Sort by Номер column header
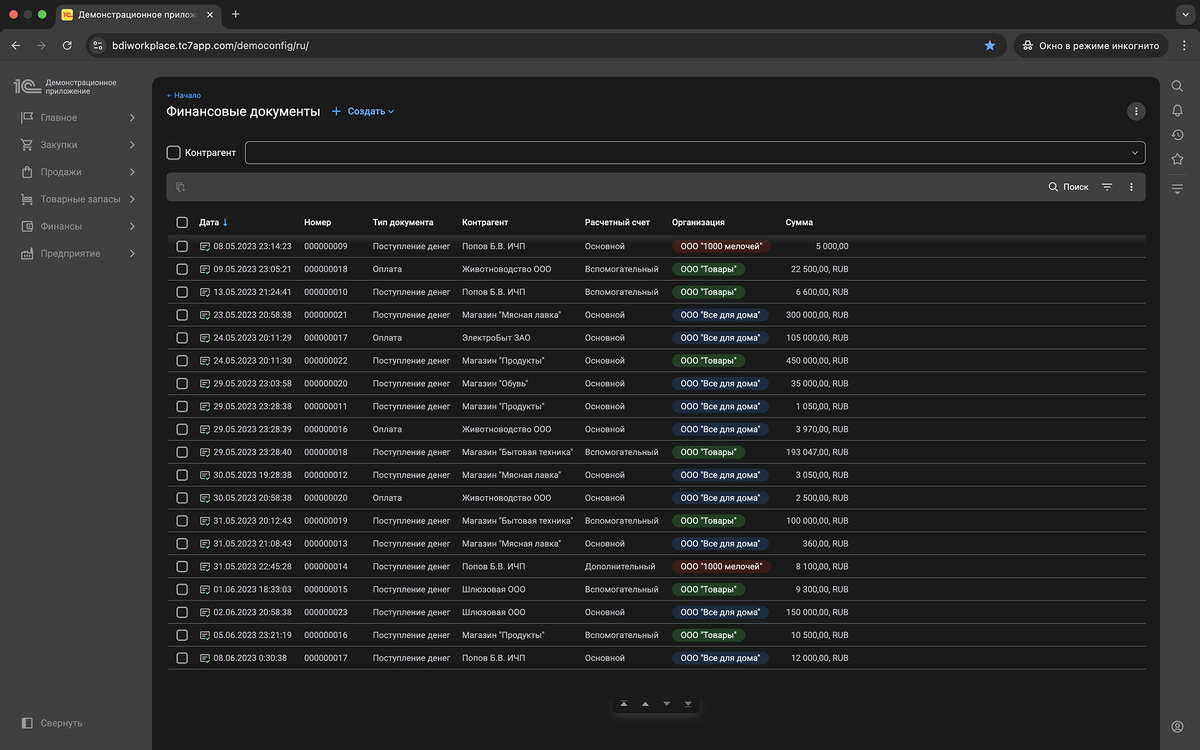1200x750 pixels. 317,223
